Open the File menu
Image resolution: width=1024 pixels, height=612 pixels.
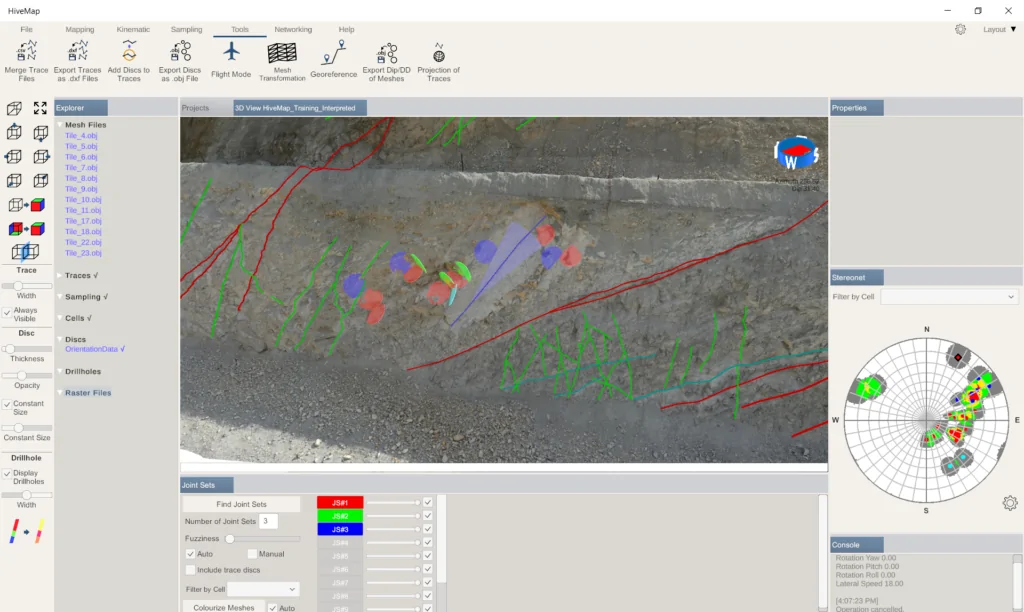click(x=26, y=29)
